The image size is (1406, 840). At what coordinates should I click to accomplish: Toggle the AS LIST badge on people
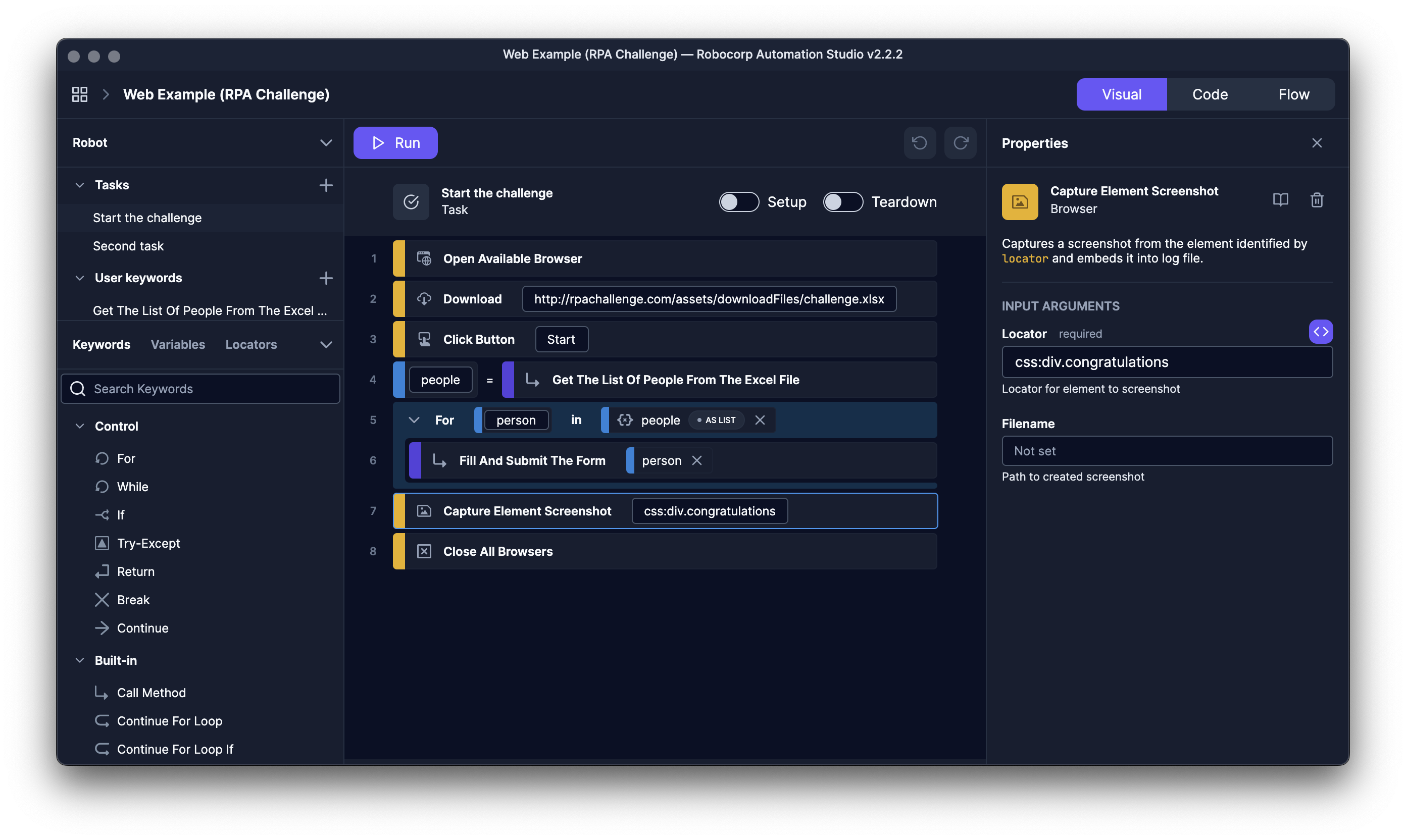pos(716,420)
